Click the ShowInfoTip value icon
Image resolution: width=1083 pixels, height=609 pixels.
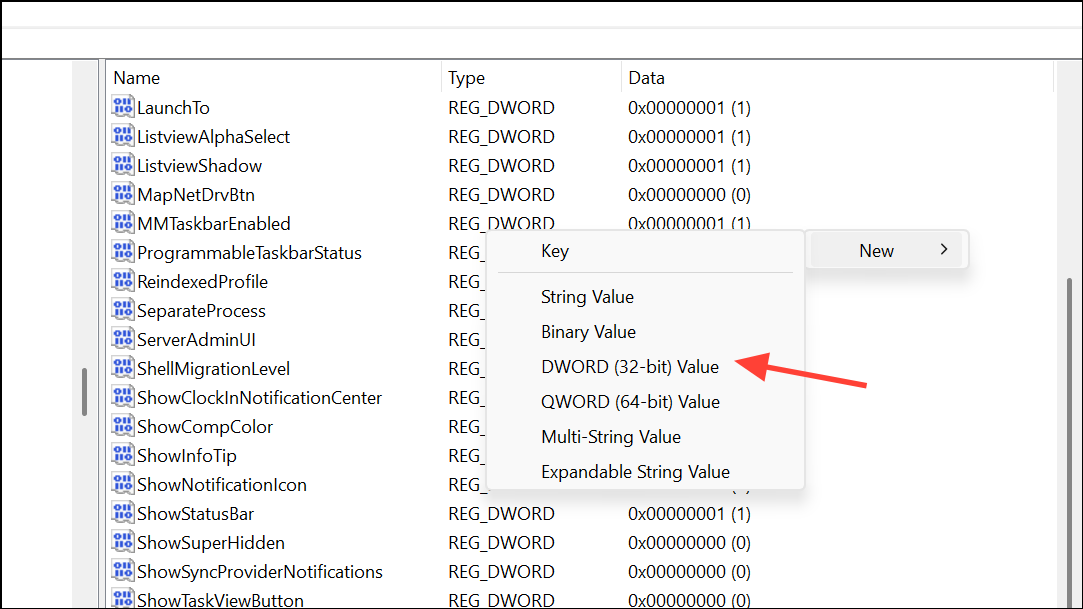tap(123, 455)
